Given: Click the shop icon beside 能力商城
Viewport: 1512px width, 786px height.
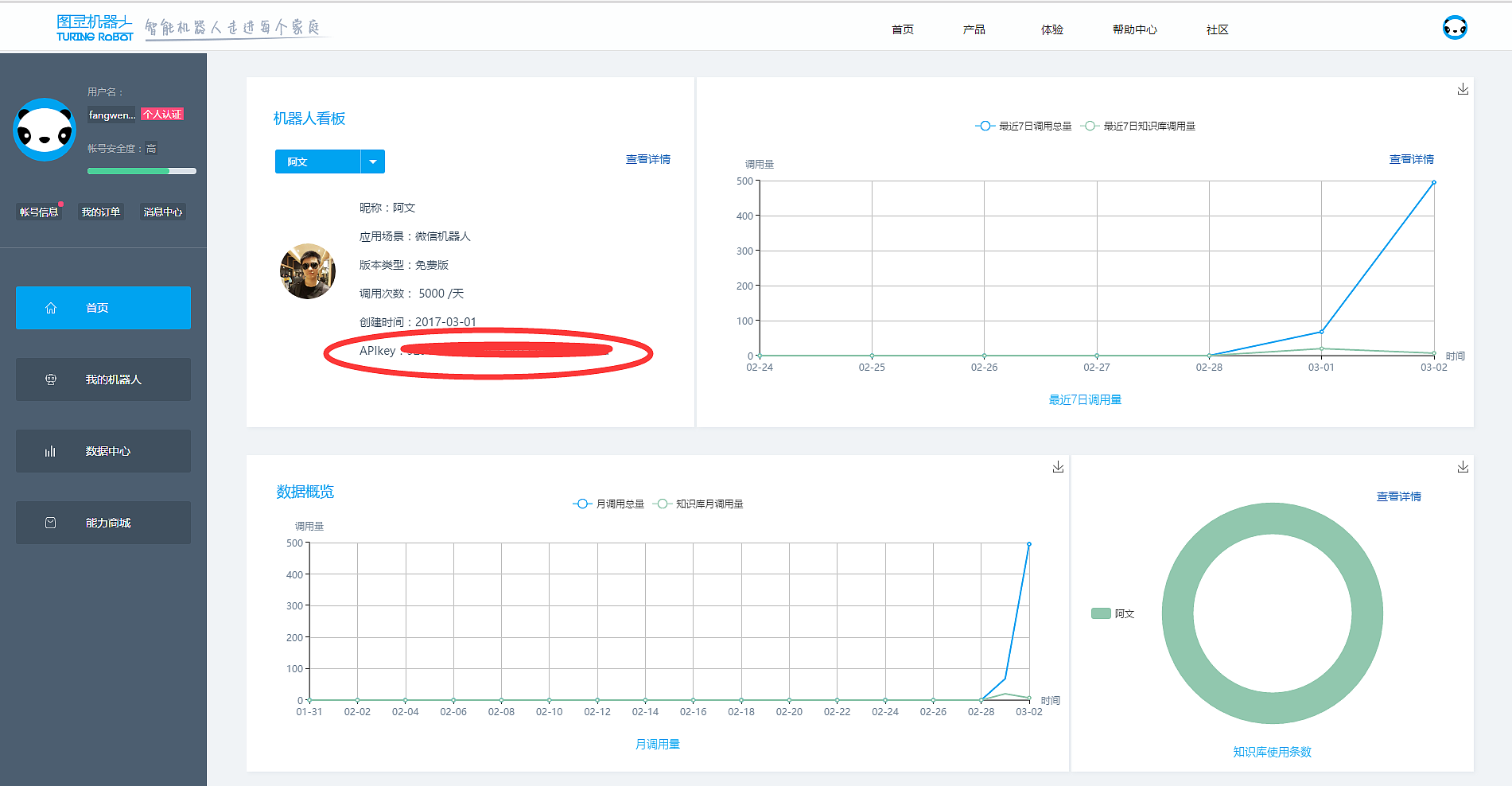Looking at the screenshot, I should (51, 523).
